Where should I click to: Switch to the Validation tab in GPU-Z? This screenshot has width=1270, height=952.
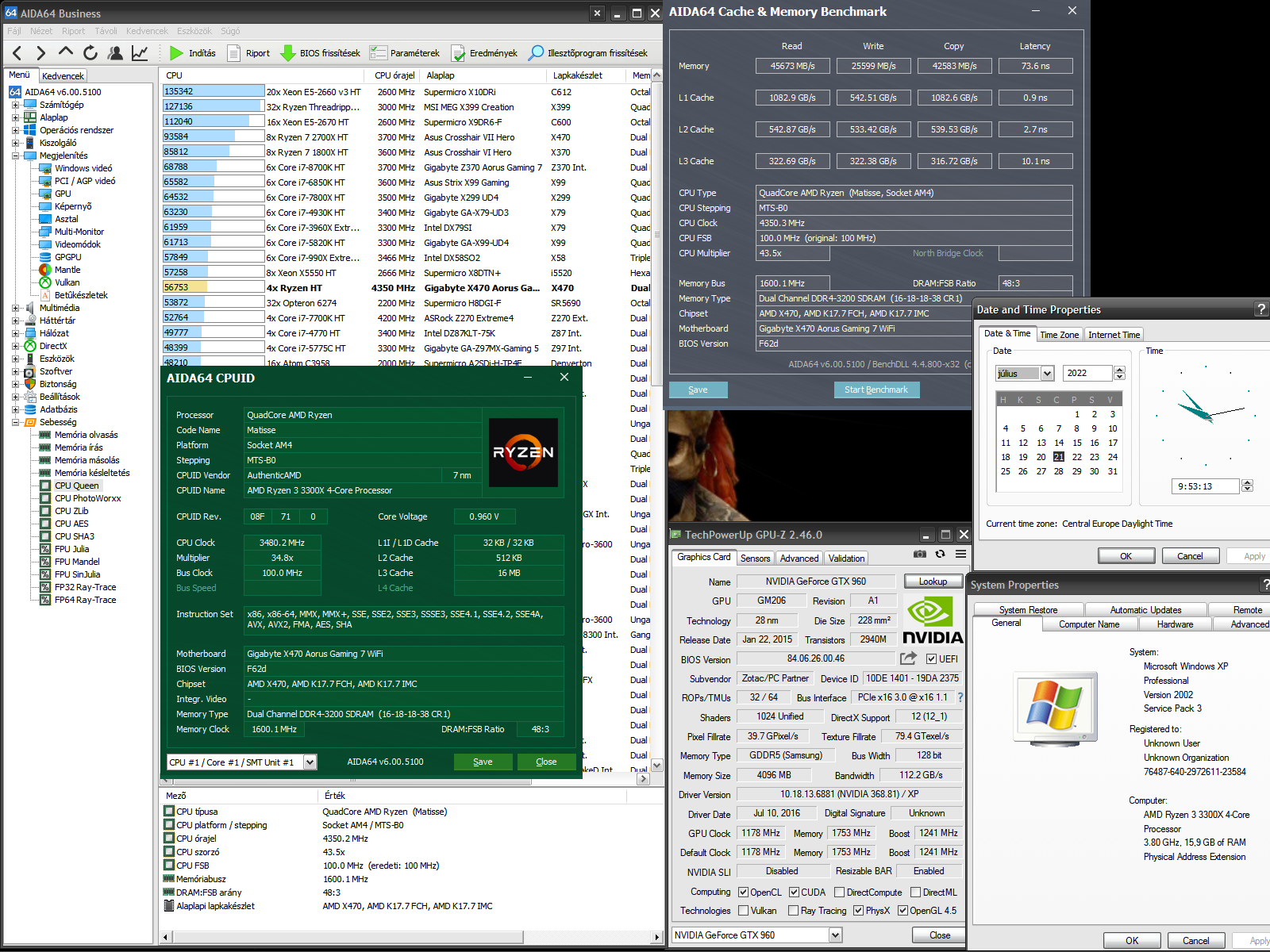tap(846, 558)
